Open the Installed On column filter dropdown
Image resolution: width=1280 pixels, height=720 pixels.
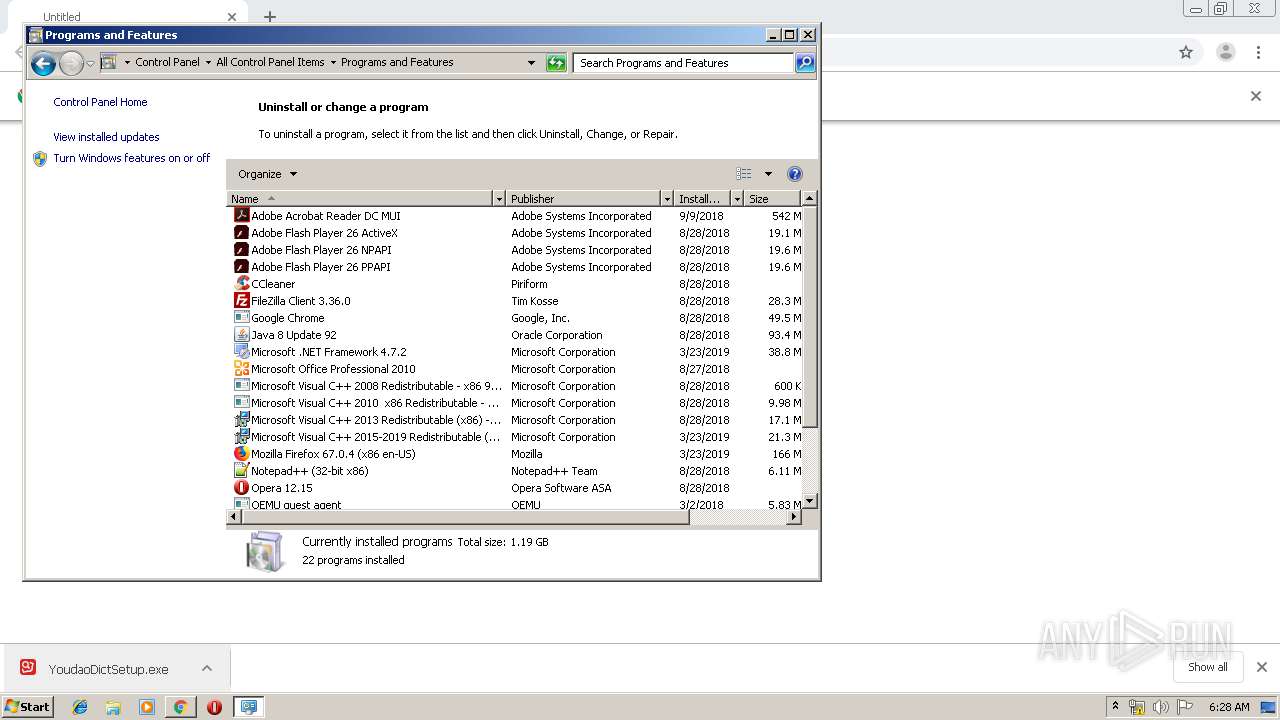click(737, 199)
